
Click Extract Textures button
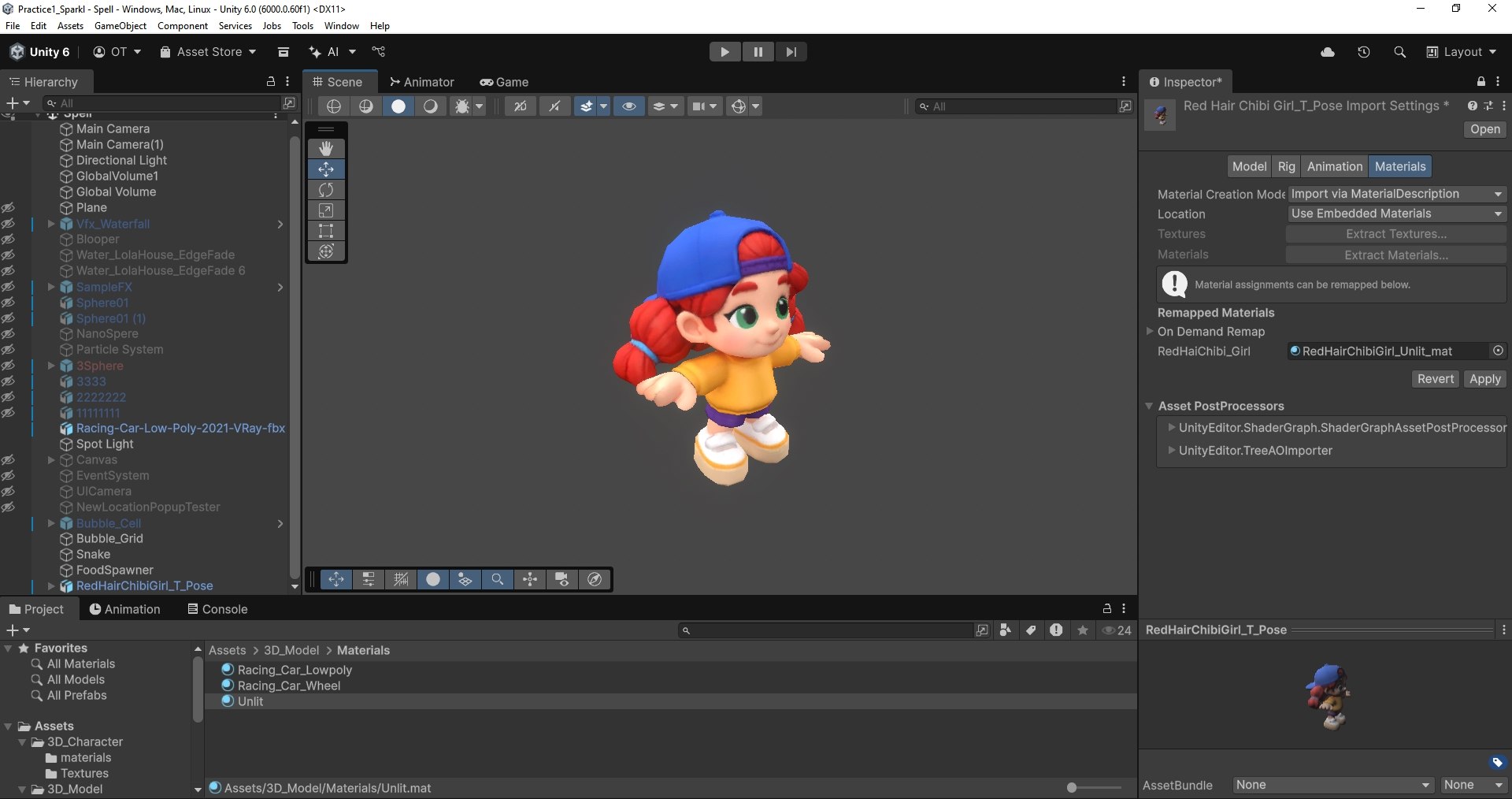[x=1396, y=234]
